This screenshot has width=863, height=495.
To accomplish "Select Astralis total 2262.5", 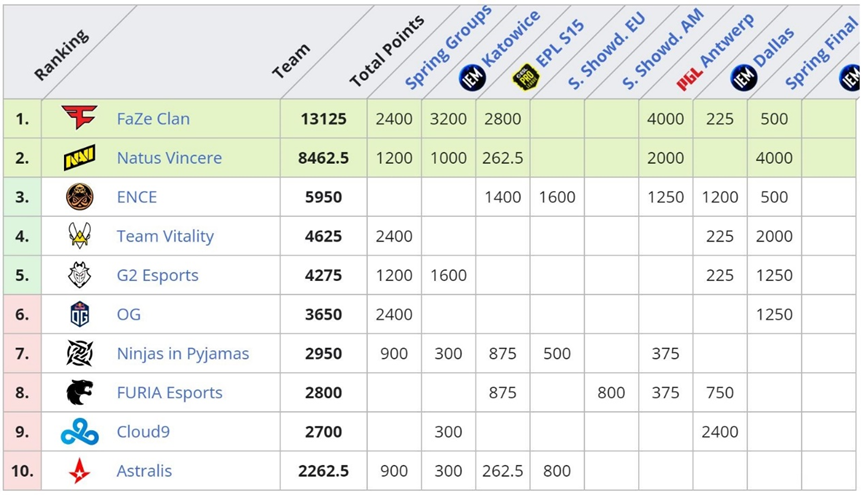I will (x=324, y=470).
